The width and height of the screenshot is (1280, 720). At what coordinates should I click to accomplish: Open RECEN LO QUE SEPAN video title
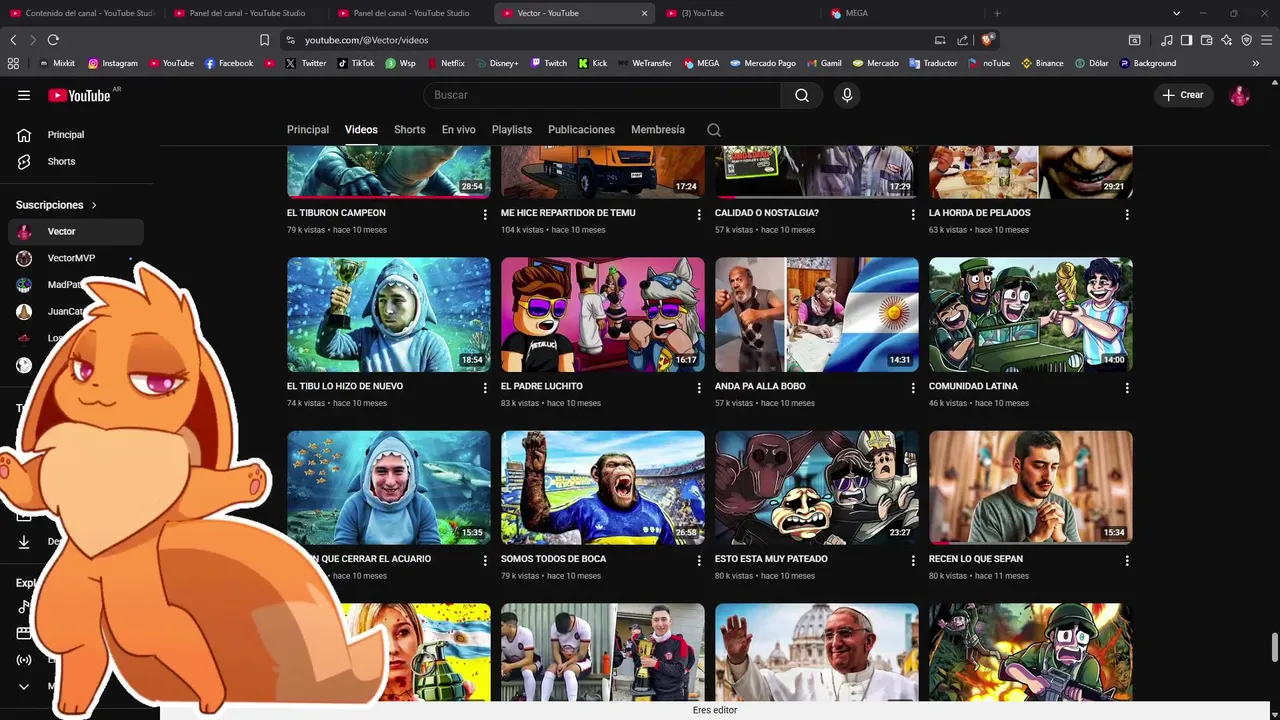[x=976, y=559]
